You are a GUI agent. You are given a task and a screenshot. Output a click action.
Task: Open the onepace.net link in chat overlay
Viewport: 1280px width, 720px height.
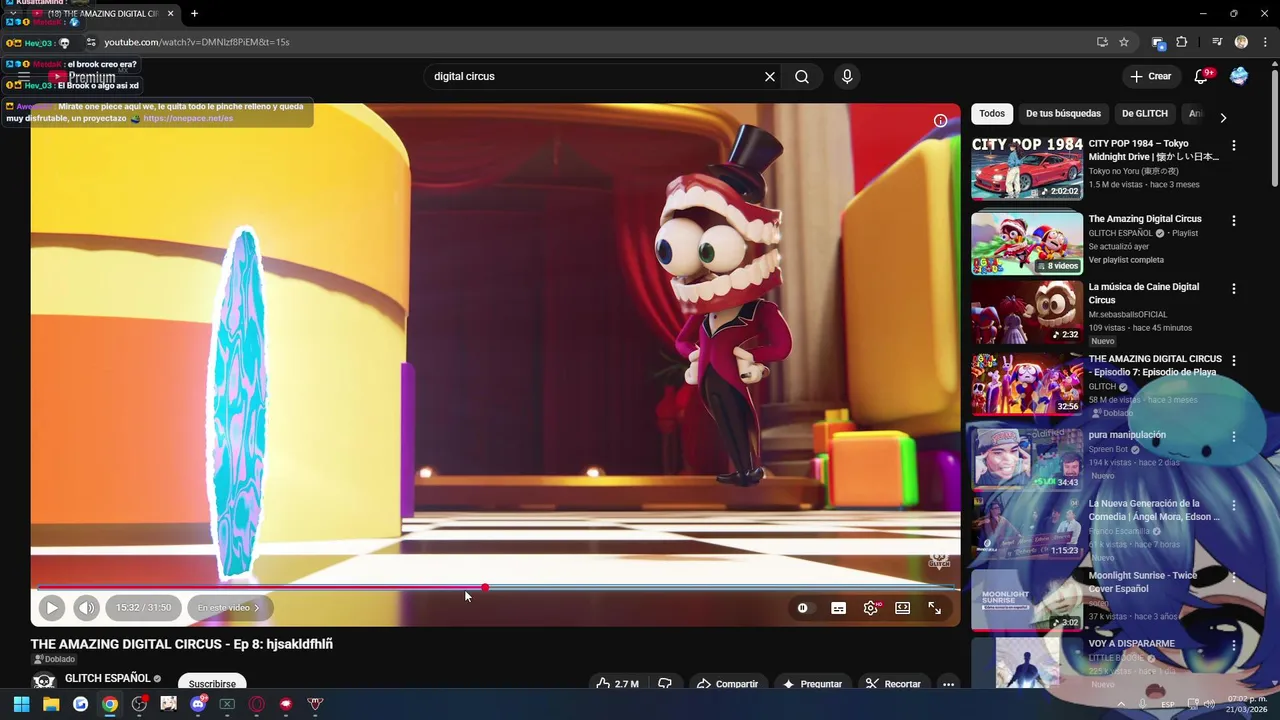[x=188, y=118]
